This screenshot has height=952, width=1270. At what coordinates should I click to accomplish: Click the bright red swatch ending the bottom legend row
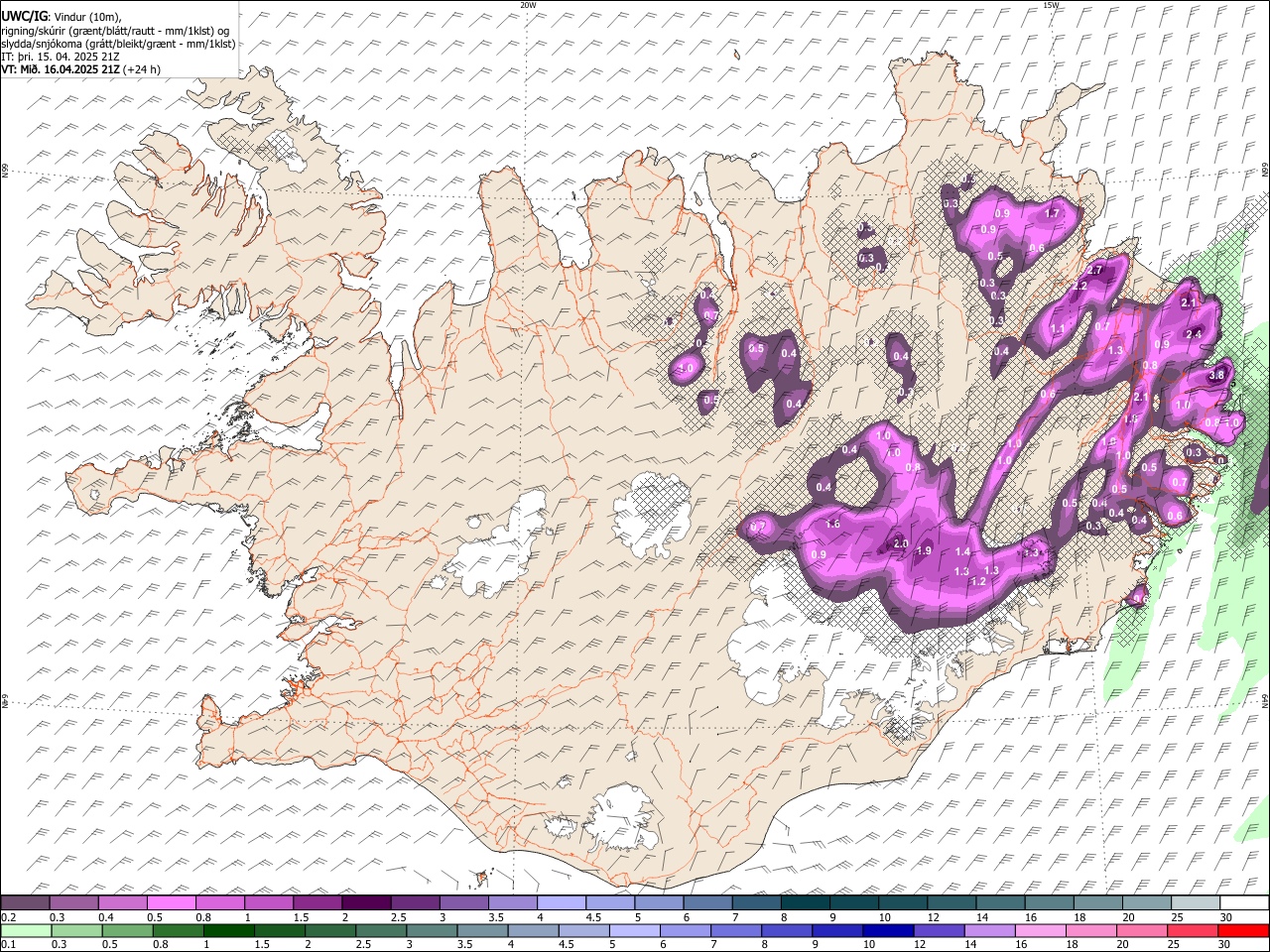[x=1243, y=931]
